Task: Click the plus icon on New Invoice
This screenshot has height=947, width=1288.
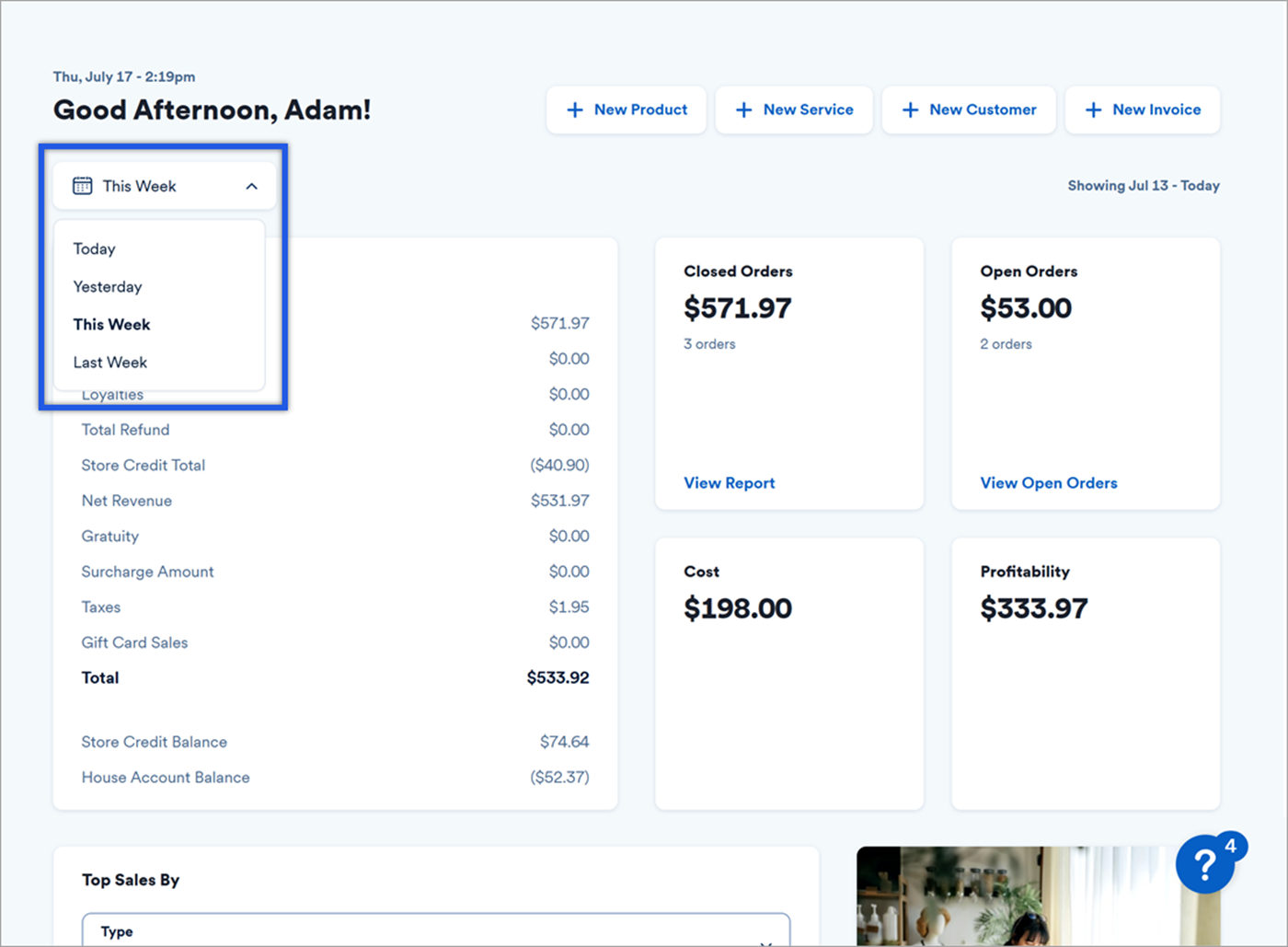Action: pyautogui.click(x=1092, y=110)
